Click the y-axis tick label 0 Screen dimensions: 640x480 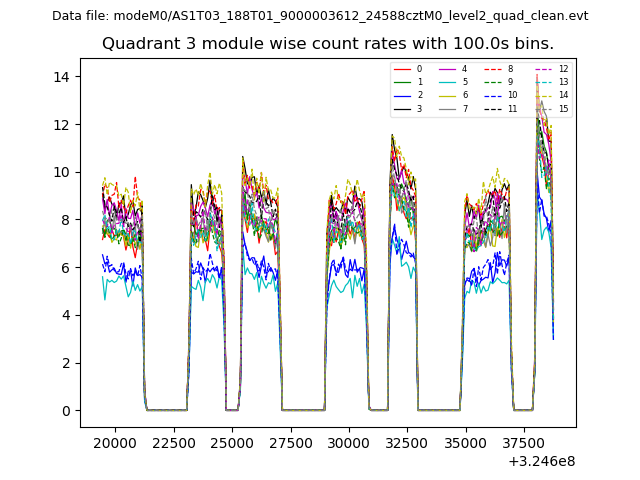click(65, 411)
